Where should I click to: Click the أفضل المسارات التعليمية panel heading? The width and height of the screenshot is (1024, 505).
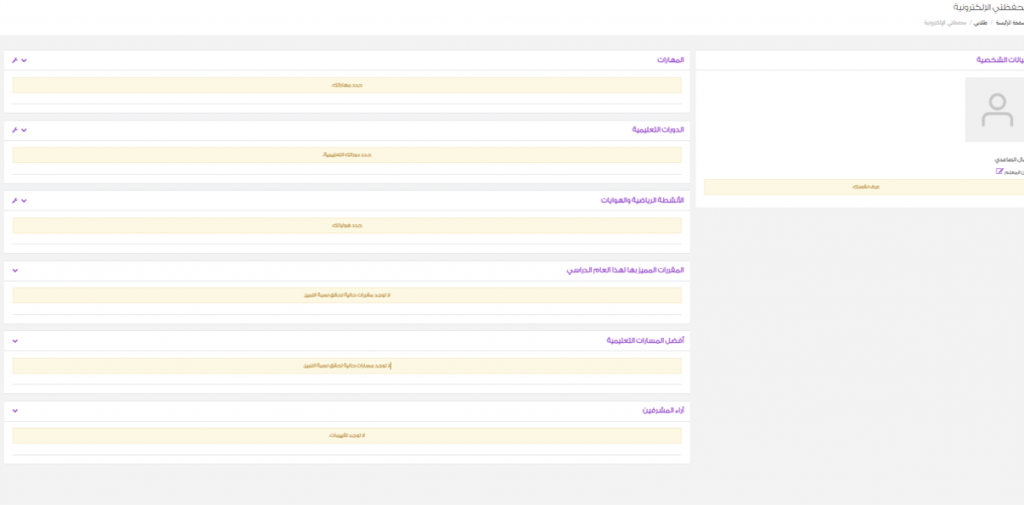click(645, 340)
